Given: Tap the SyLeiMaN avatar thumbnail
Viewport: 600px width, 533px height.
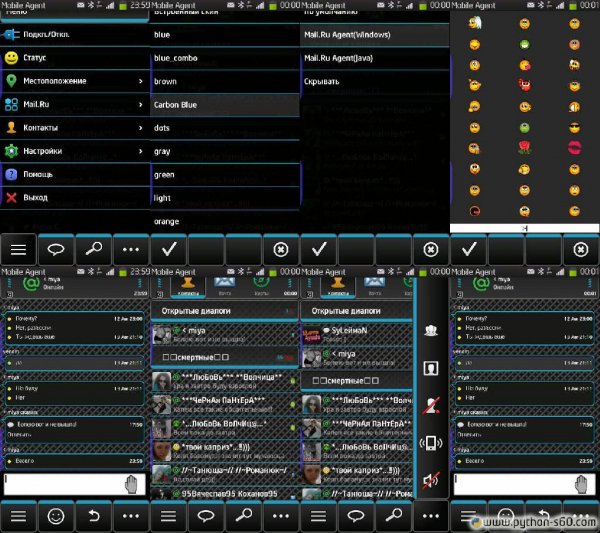Looking at the screenshot, I should click(x=311, y=334).
